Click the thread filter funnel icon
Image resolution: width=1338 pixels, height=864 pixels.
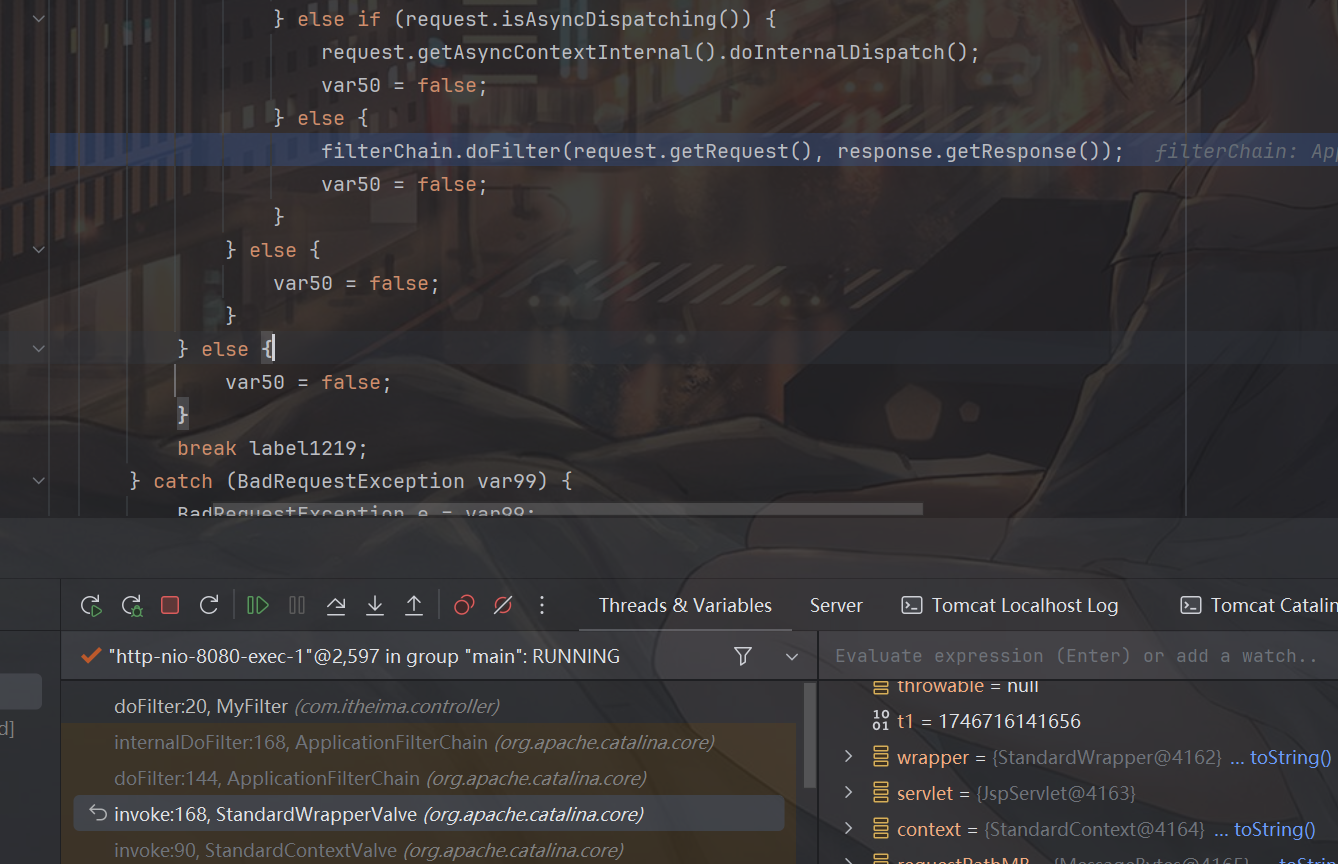coord(743,656)
